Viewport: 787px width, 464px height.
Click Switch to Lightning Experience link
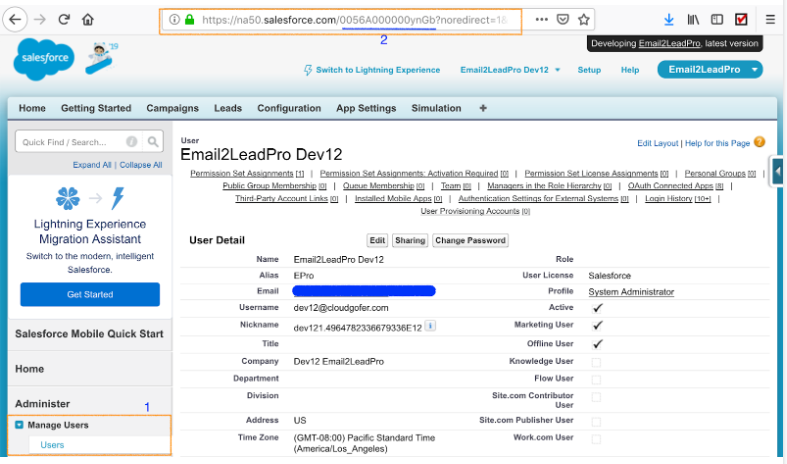point(372,70)
